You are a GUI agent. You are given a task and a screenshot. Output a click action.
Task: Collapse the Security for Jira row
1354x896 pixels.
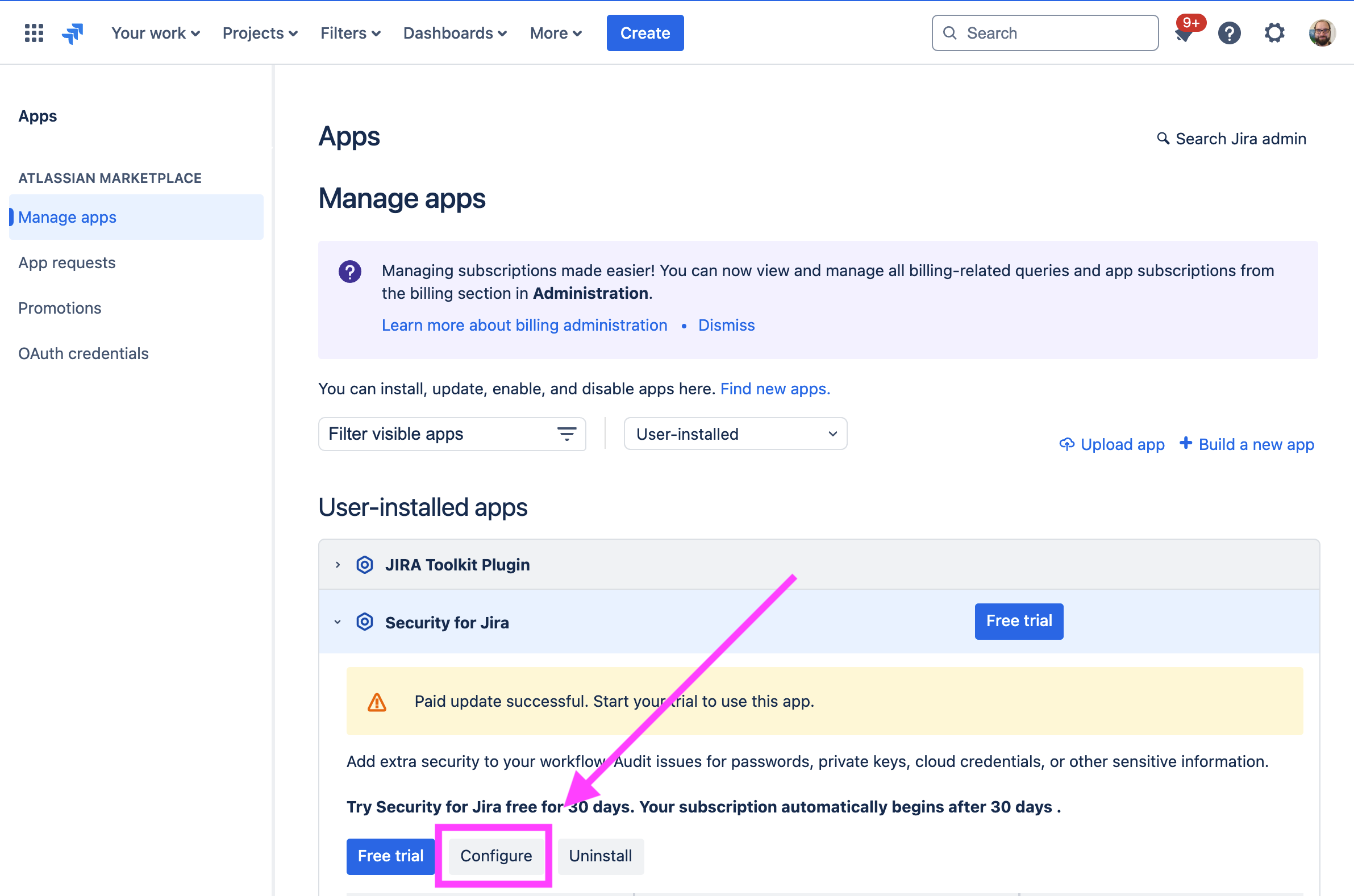pyautogui.click(x=338, y=622)
